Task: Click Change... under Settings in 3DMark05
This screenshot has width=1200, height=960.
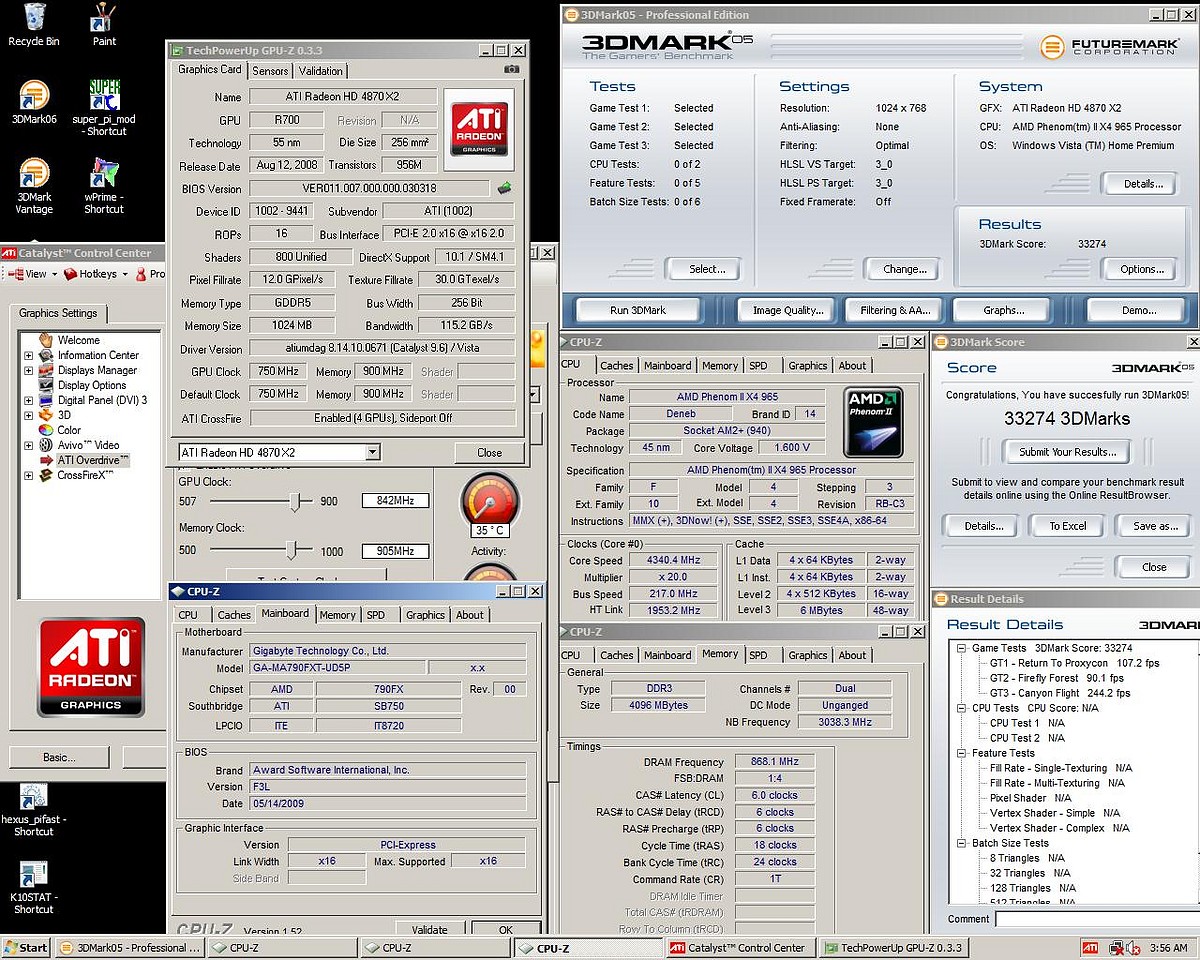Action: point(905,269)
